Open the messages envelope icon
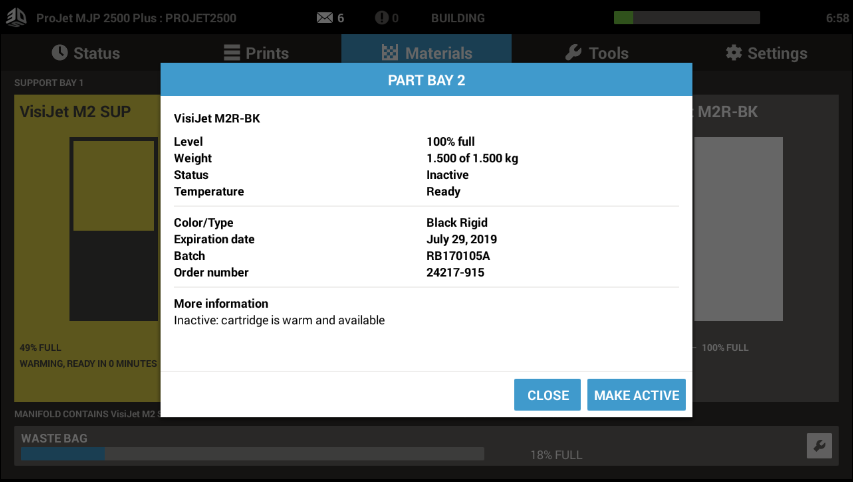The height and width of the screenshot is (482, 853). [x=324, y=18]
